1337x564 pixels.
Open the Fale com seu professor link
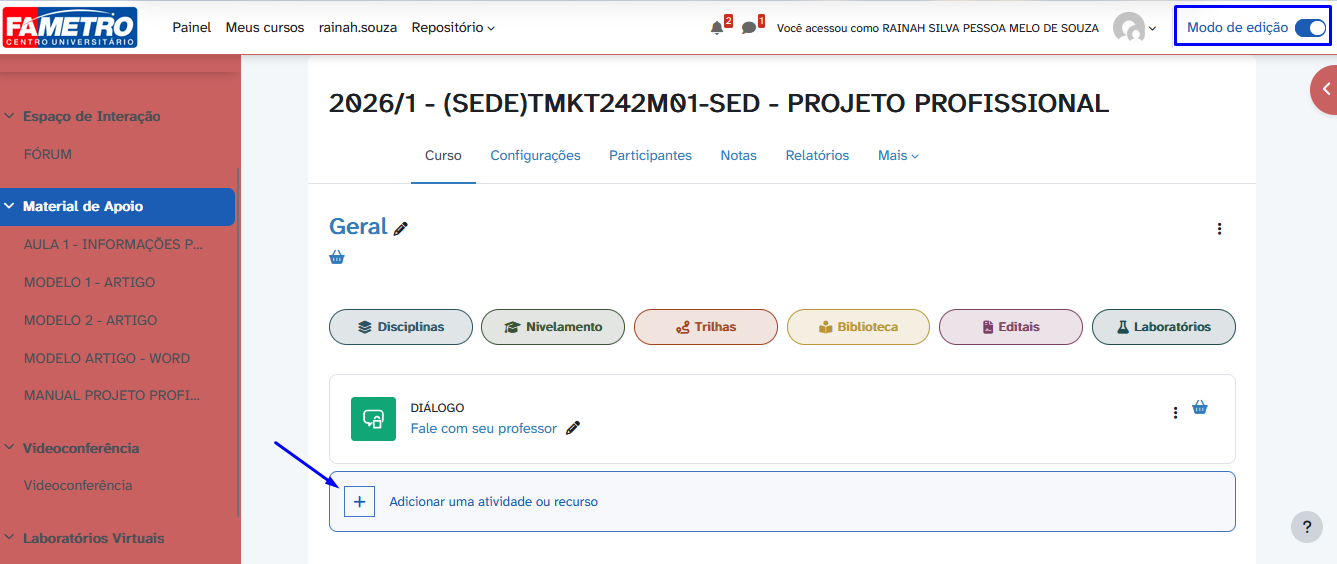(x=484, y=428)
